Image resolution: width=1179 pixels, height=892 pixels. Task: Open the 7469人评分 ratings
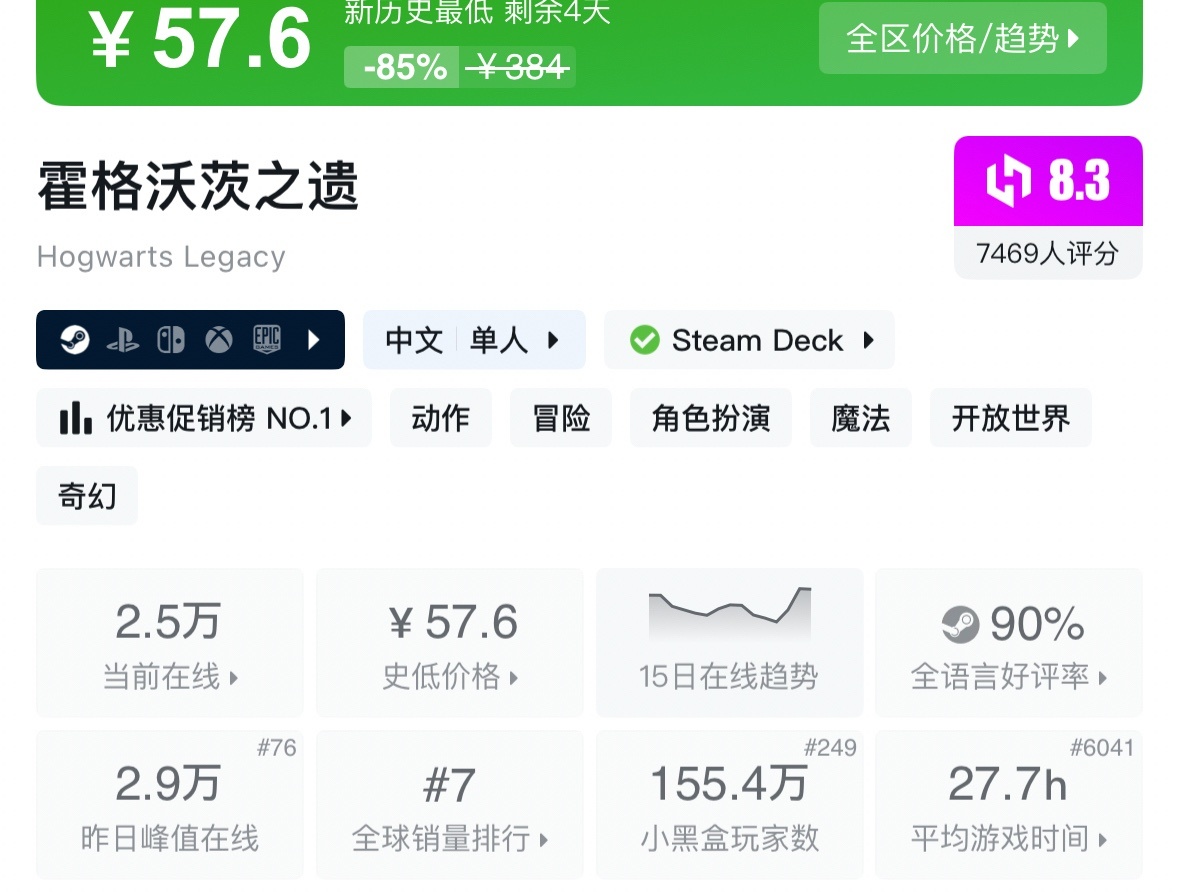1047,254
